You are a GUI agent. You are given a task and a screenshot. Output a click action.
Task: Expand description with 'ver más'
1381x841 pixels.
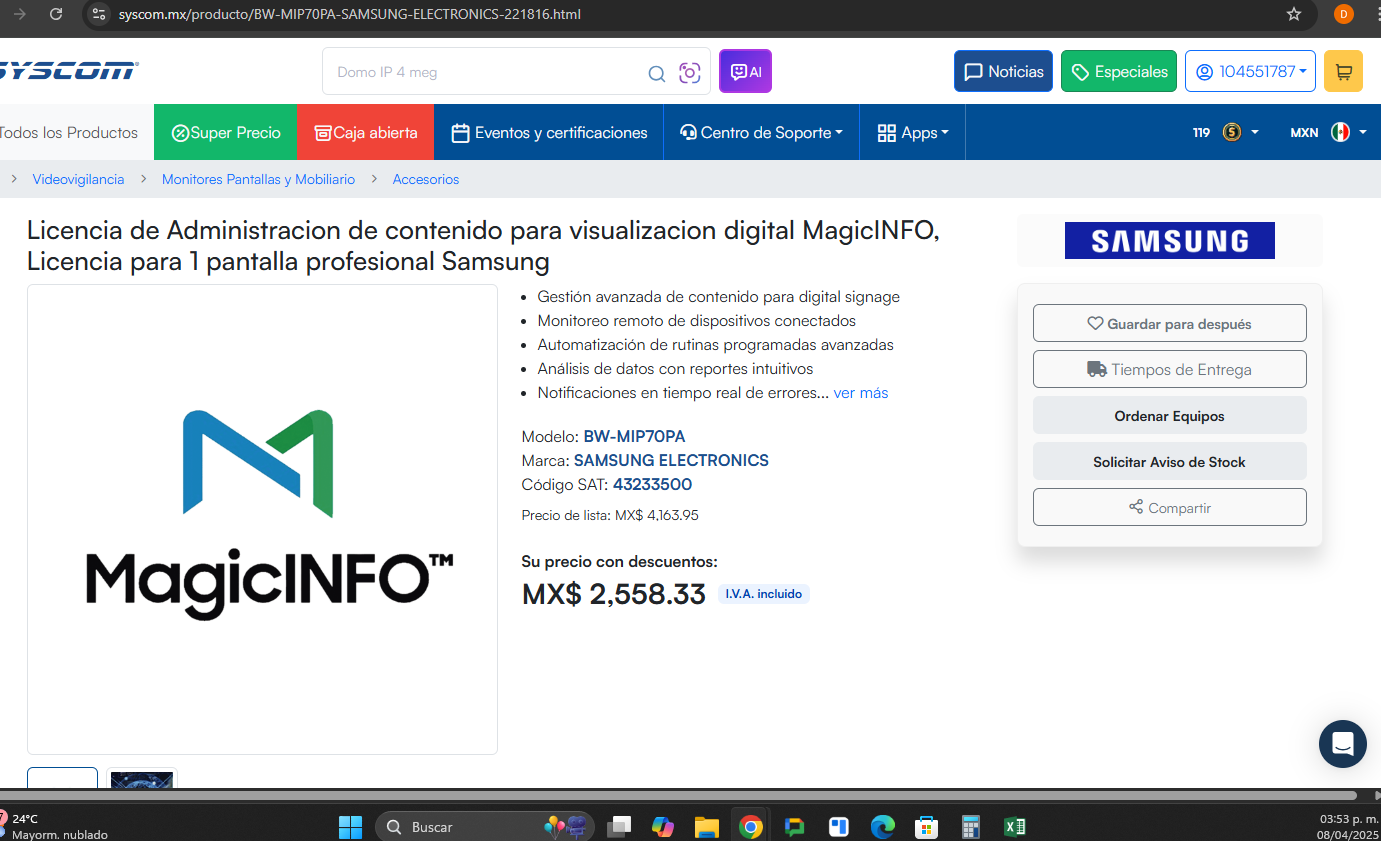coord(861,393)
